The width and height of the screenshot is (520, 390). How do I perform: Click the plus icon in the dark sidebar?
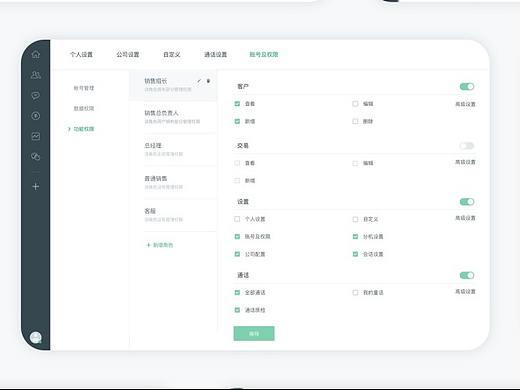(x=36, y=187)
